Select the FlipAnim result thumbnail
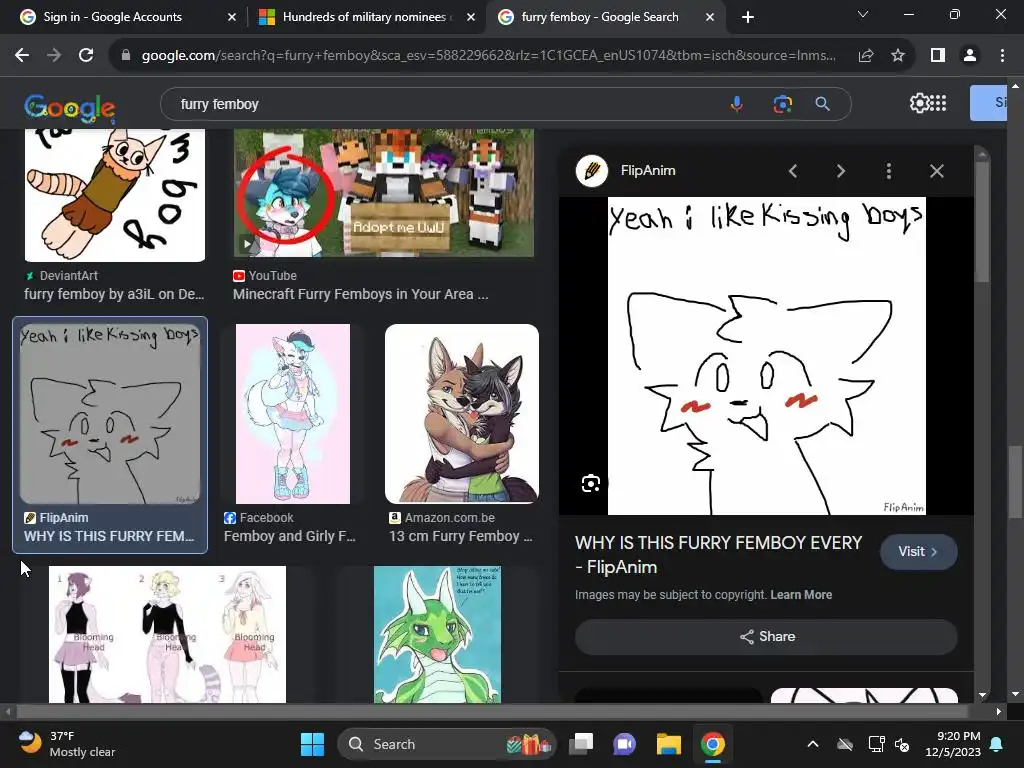1024x768 pixels. coord(110,413)
